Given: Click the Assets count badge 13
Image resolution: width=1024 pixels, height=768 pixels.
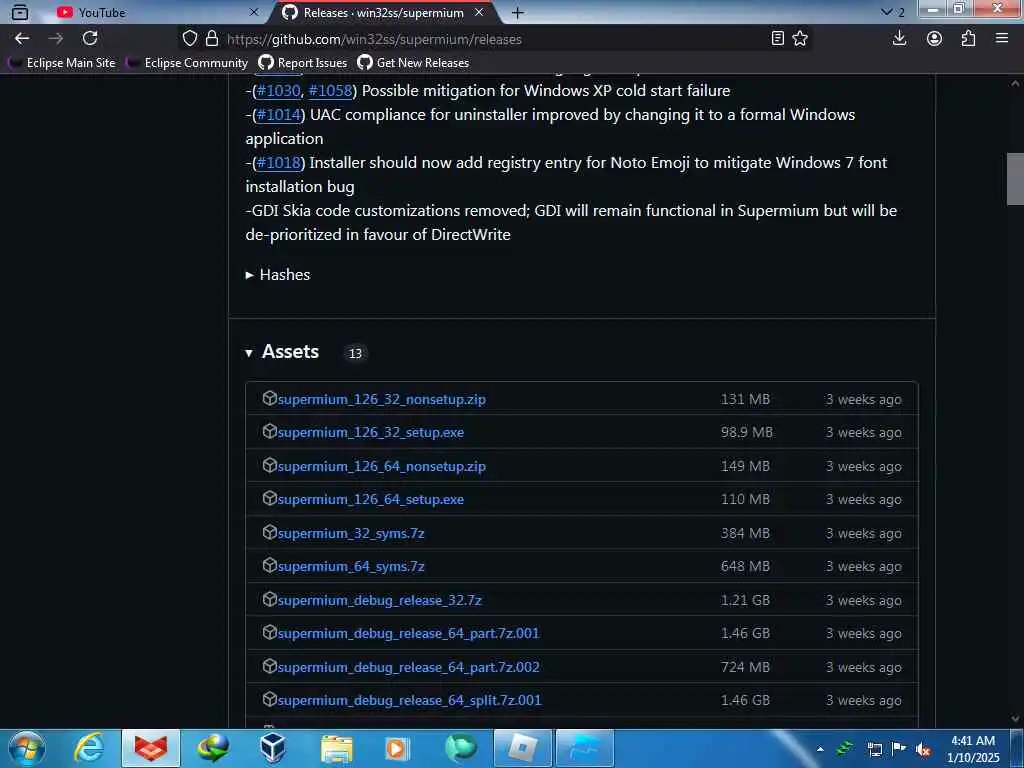Looking at the screenshot, I should point(355,353).
